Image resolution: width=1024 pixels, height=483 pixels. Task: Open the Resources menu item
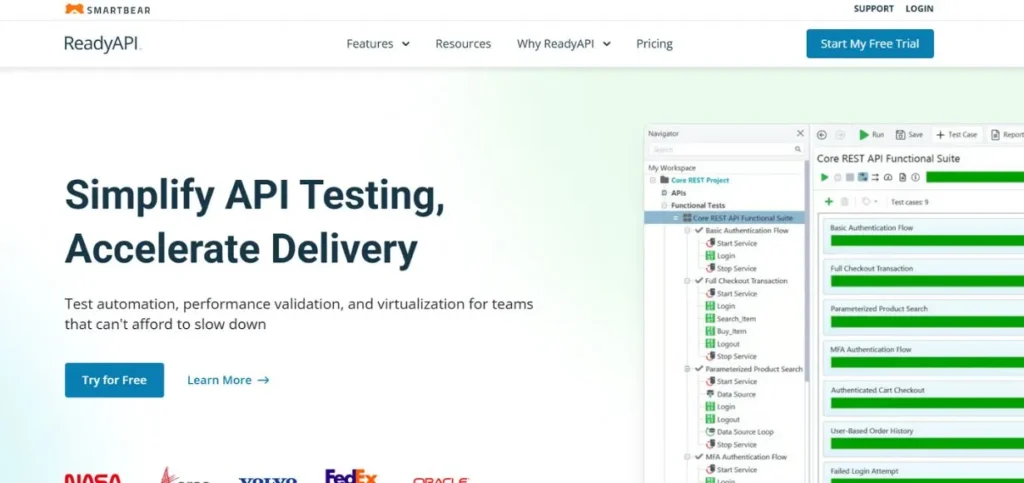pyautogui.click(x=463, y=44)
